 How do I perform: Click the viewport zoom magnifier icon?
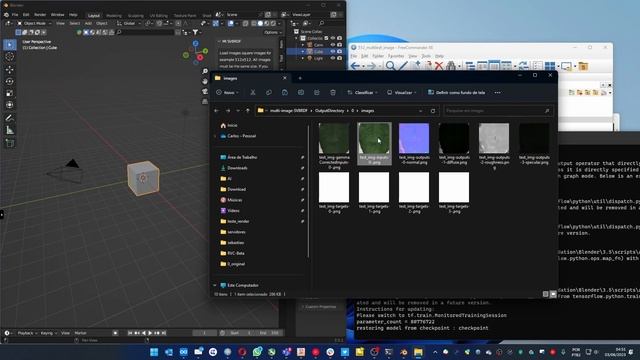pos(205,71)
